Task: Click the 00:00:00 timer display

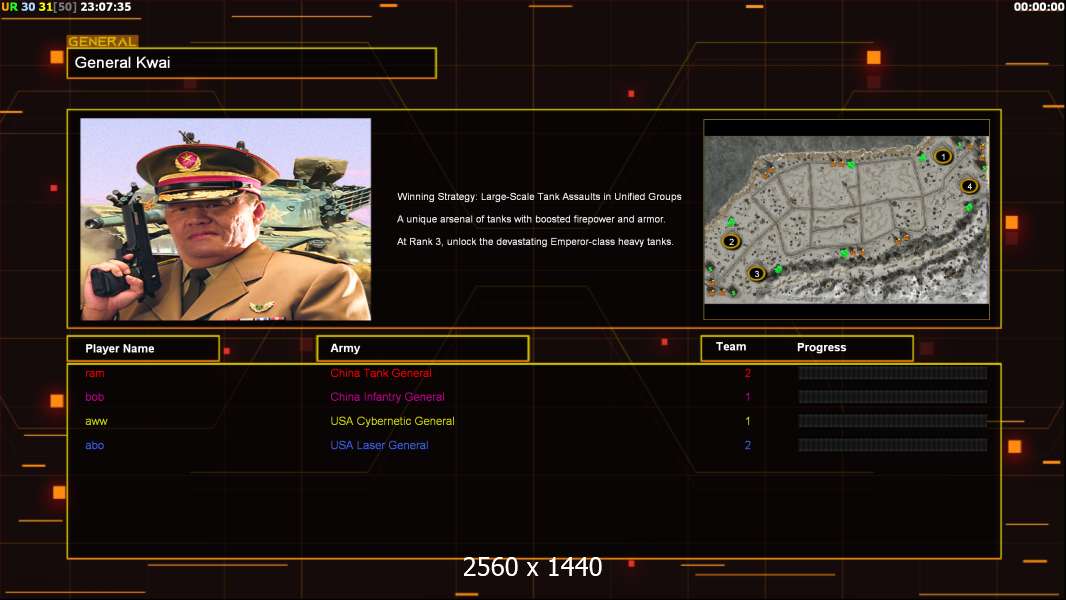Action: point(1038,7)
